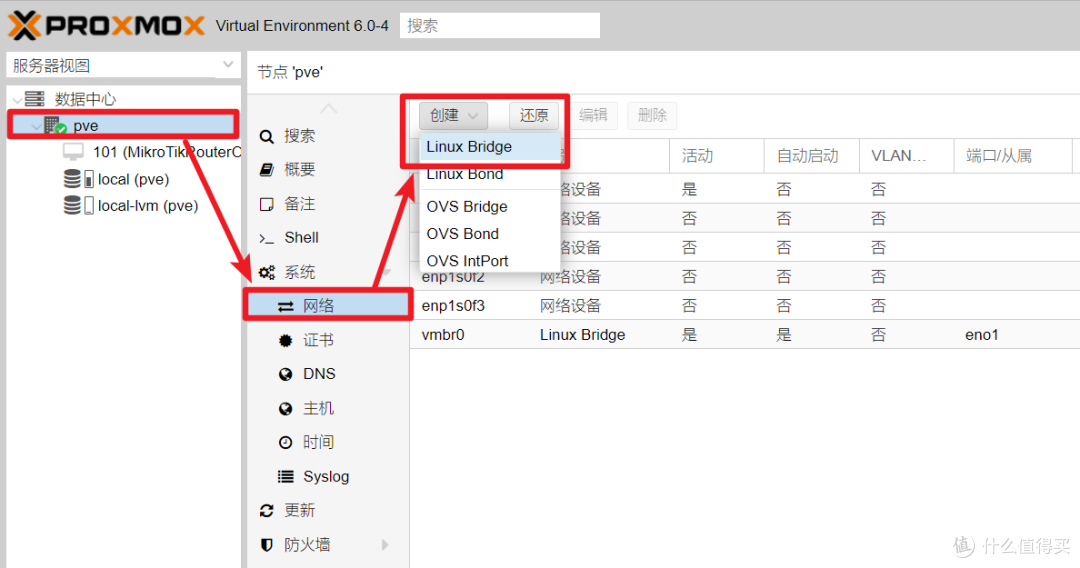This screenshot has height=568, width=1080.
Task: Click the datacenter server icon
Action: [x=34, y=98]
